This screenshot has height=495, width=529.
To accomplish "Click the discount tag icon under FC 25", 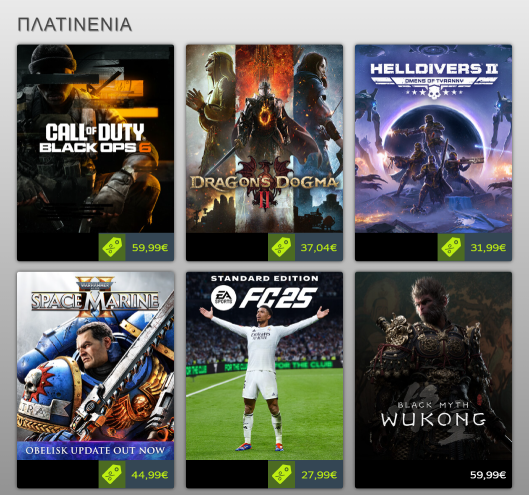I will click(281, 474).
